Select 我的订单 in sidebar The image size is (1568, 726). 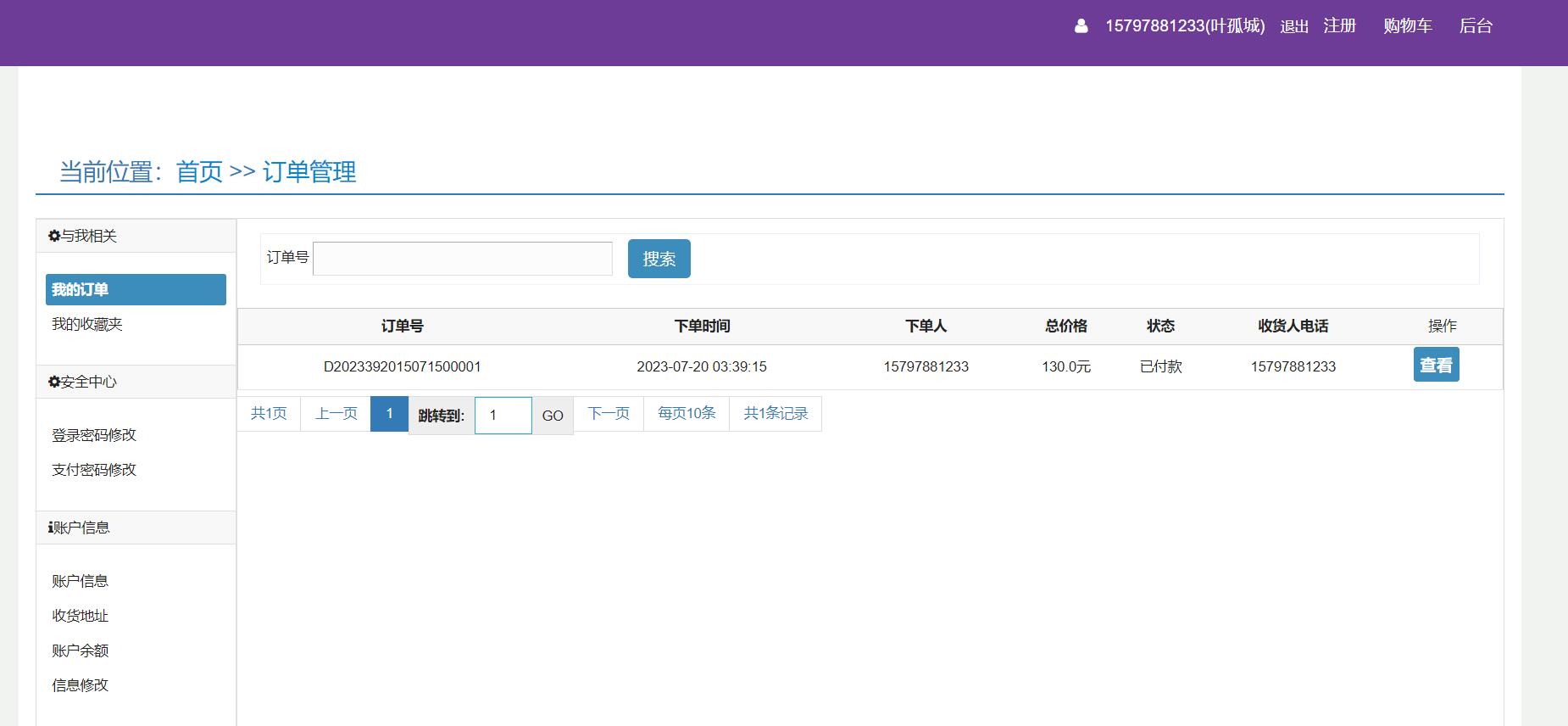(136, 289)
